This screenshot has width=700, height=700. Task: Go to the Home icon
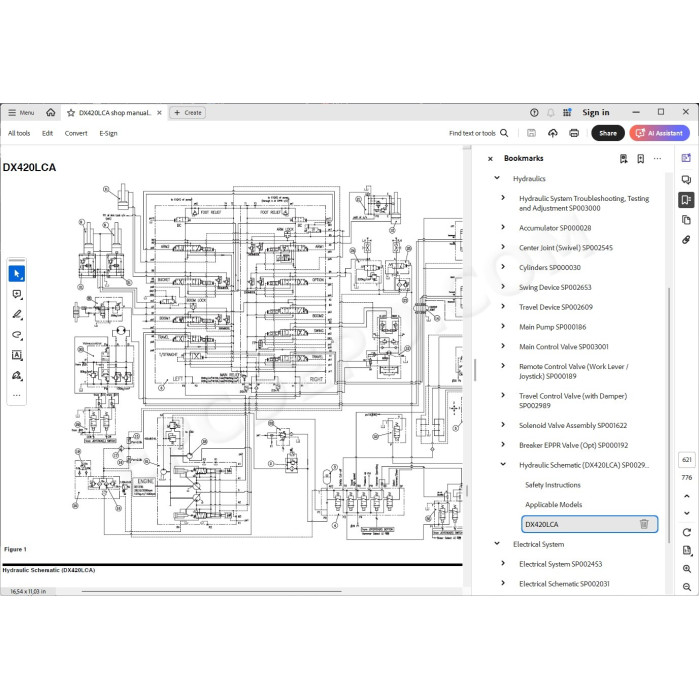tap(51, 112)
